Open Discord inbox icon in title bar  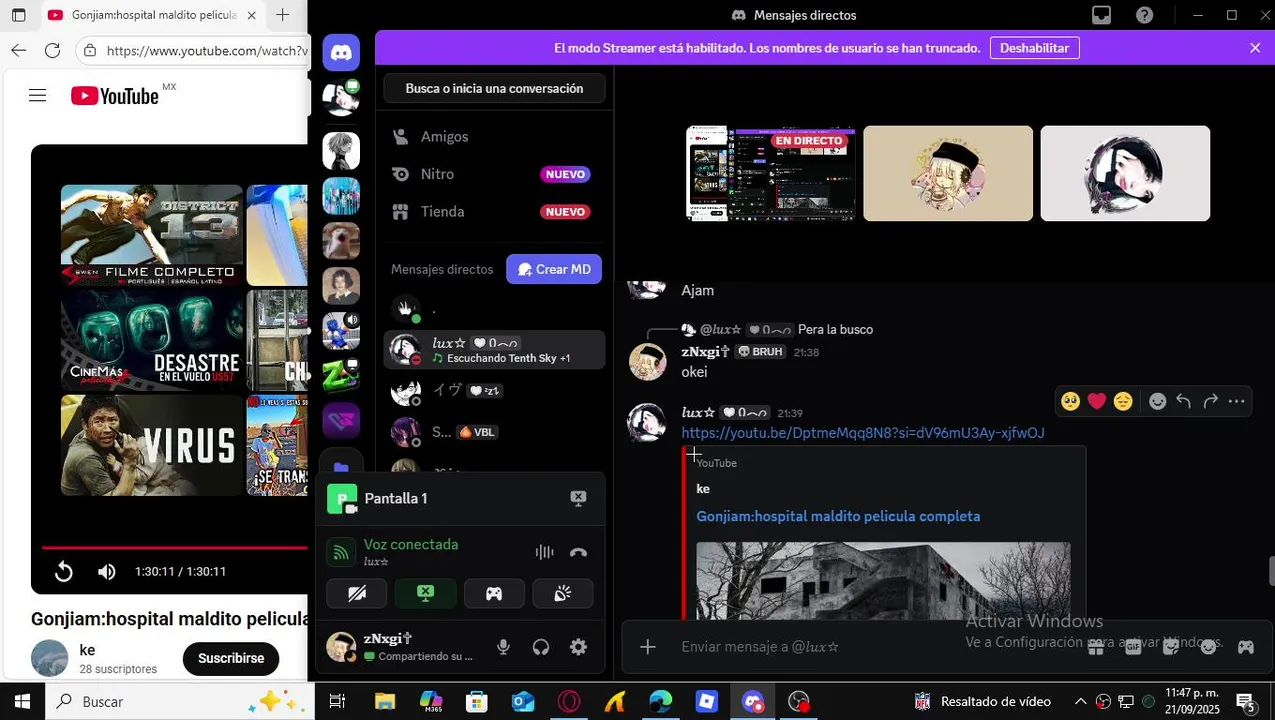[1101, 15]
